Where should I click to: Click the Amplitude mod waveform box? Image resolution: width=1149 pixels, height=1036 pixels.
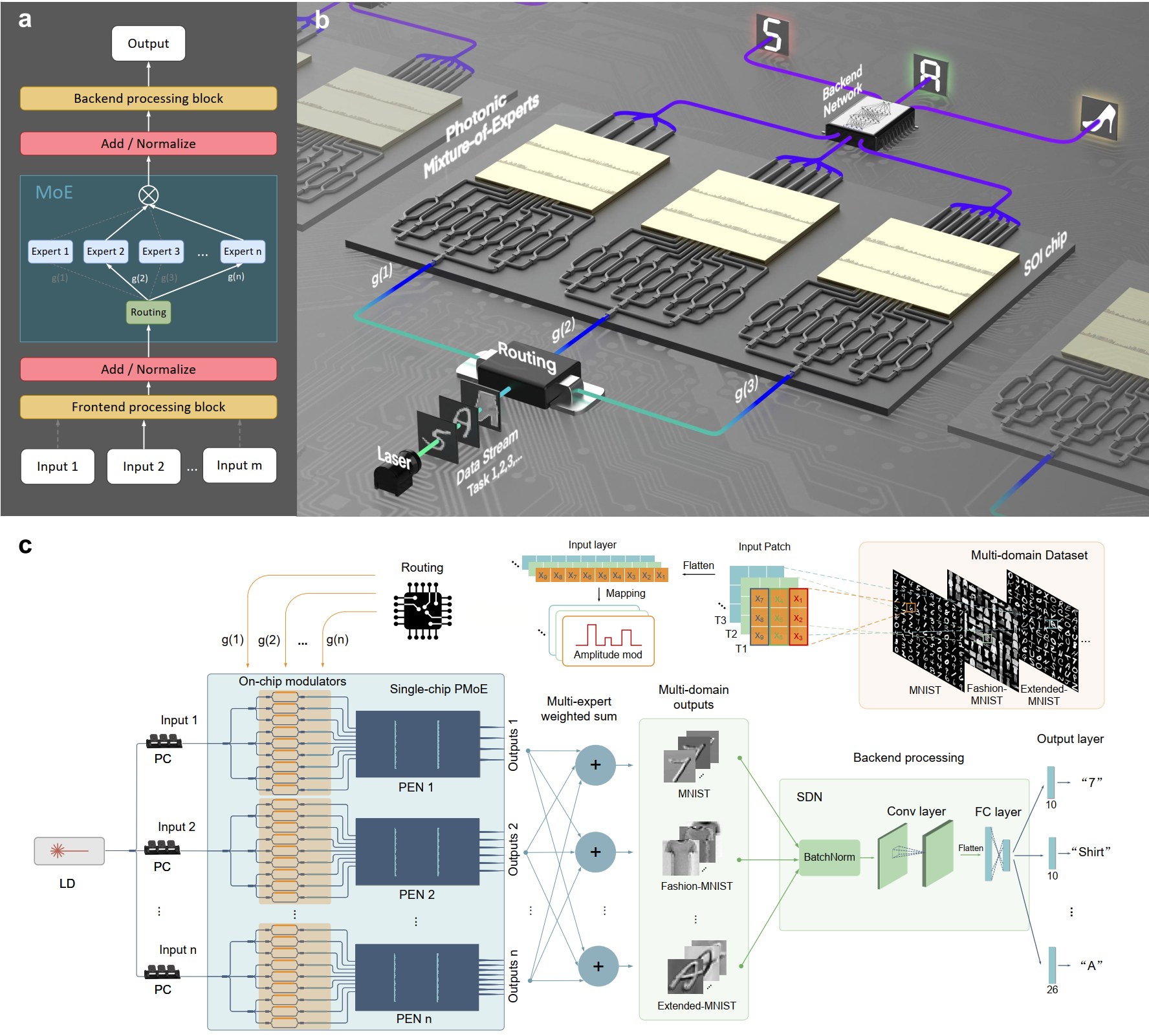coord(608,640)
